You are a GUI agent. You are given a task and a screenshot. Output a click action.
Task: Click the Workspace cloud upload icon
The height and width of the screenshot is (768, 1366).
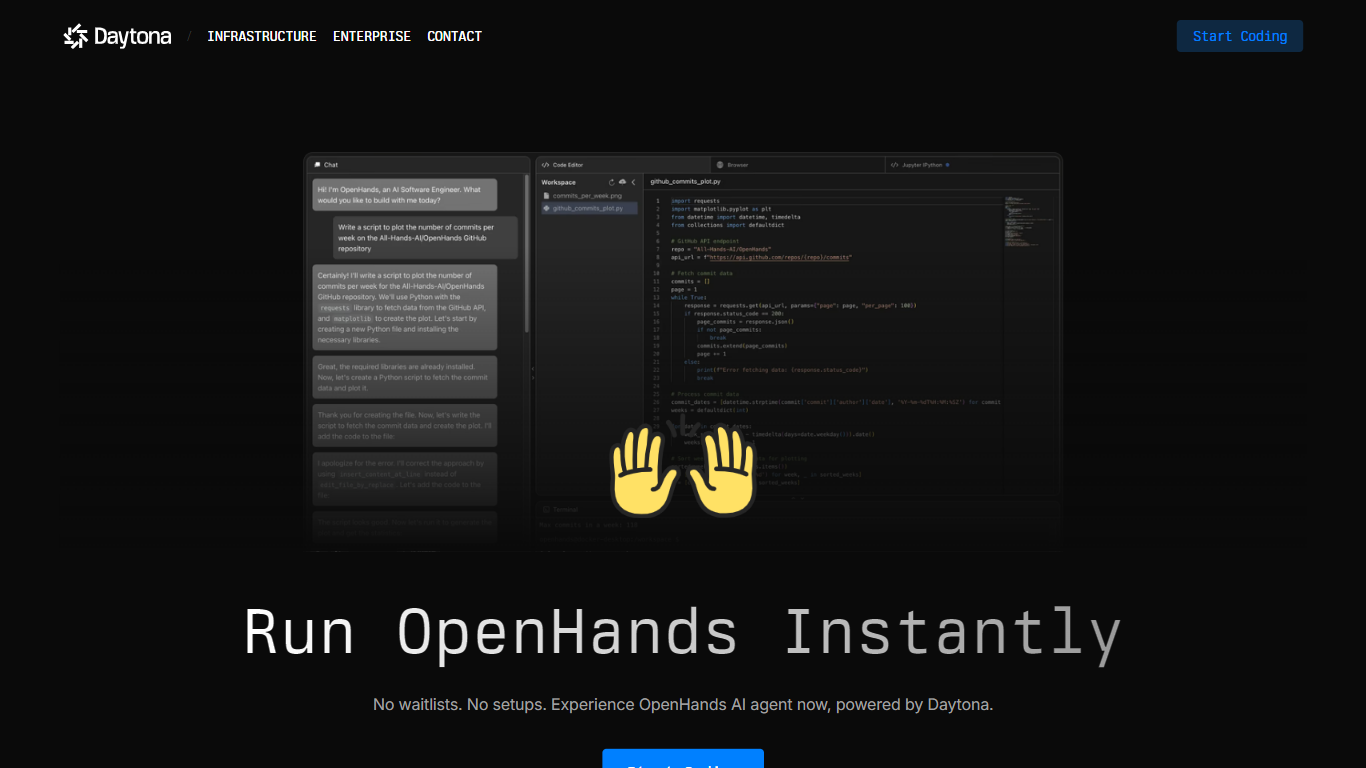pyautogui.click(x=622, y=182)
